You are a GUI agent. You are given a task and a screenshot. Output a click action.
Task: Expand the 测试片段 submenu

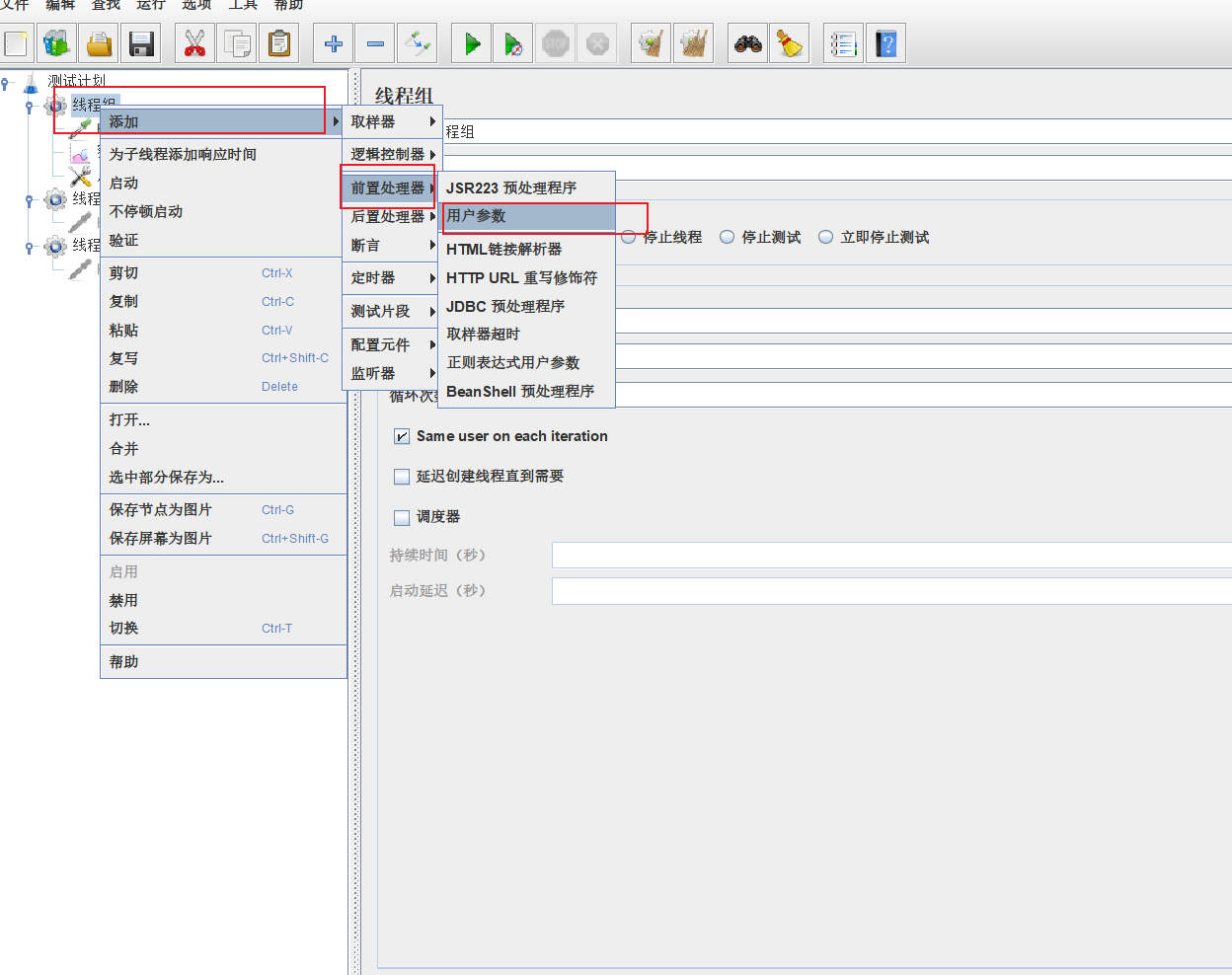[392, 311]
